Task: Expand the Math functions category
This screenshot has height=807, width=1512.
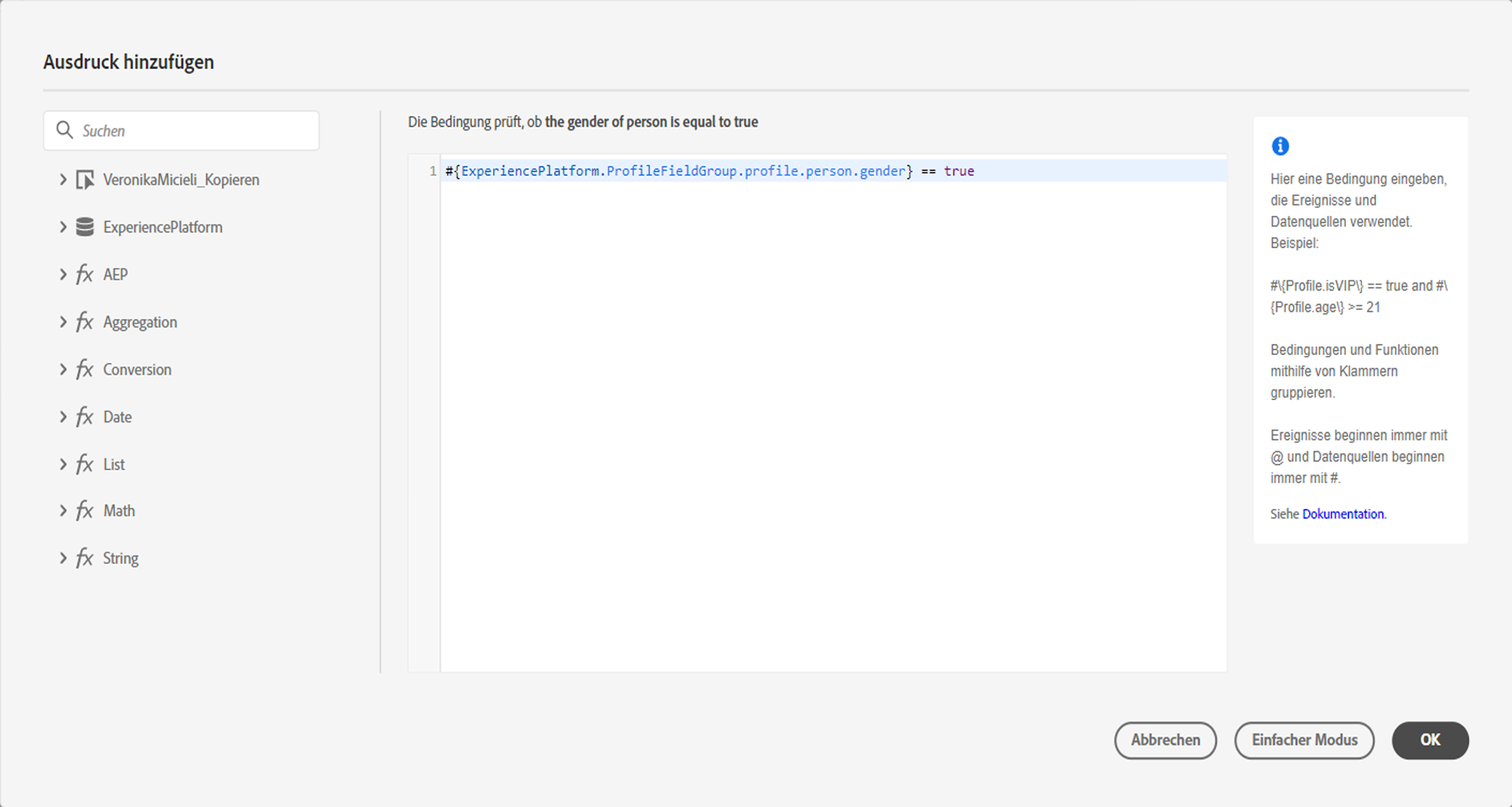Action: [63, 511]
